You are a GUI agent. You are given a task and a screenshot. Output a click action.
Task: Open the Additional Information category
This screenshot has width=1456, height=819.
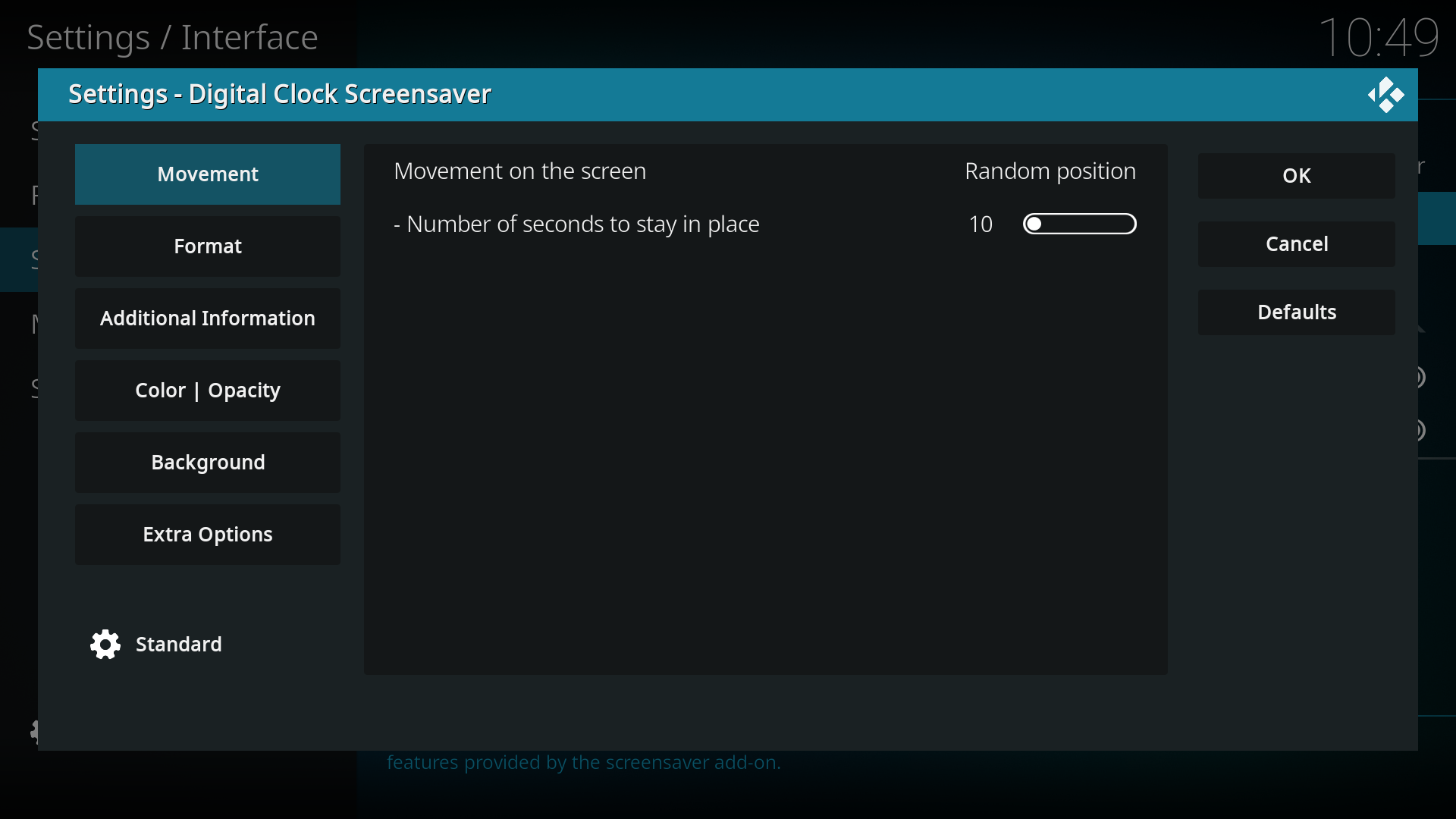[208, 318]
